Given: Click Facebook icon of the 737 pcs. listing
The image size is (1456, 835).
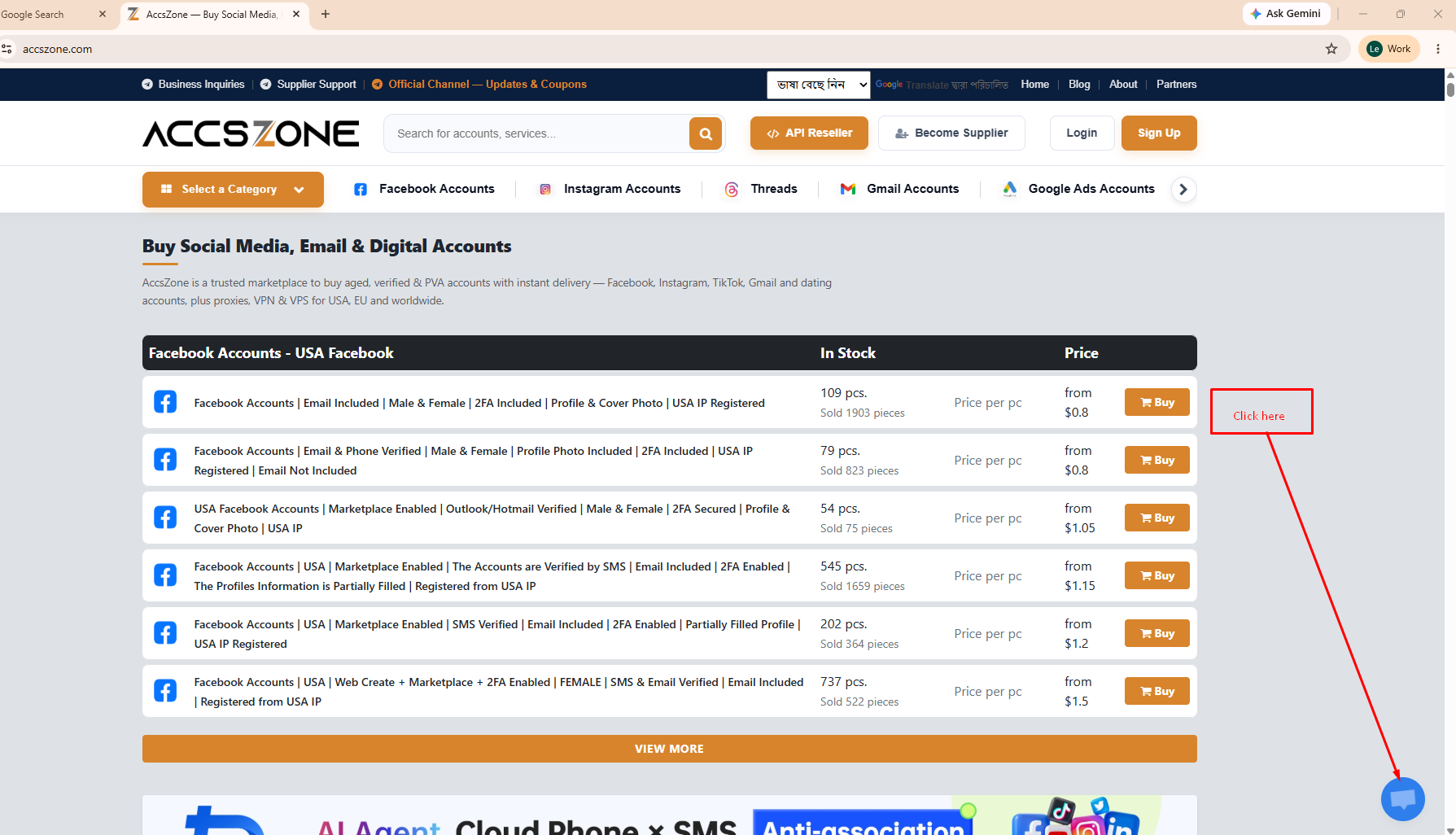Looking at the screenshot, I should [165, 691].
